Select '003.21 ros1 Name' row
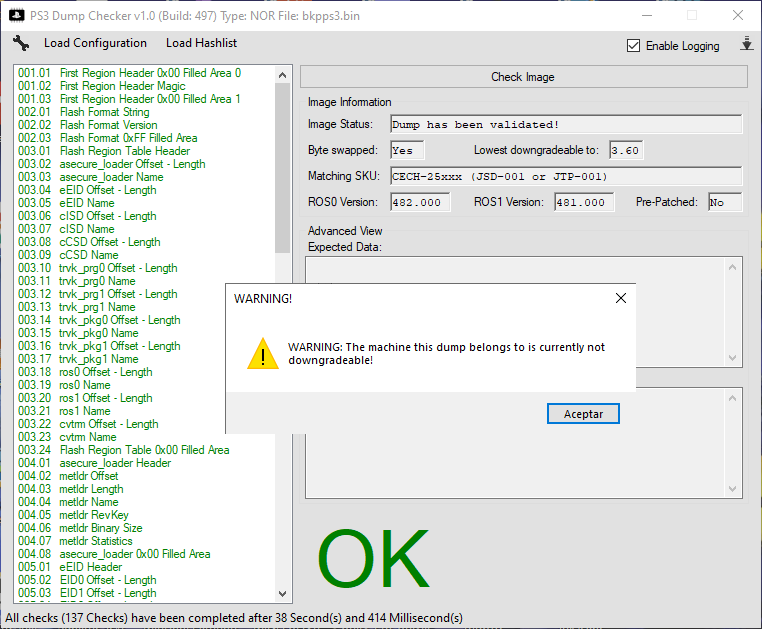Viewport: 762px width, 629px height. click(64, 411)
